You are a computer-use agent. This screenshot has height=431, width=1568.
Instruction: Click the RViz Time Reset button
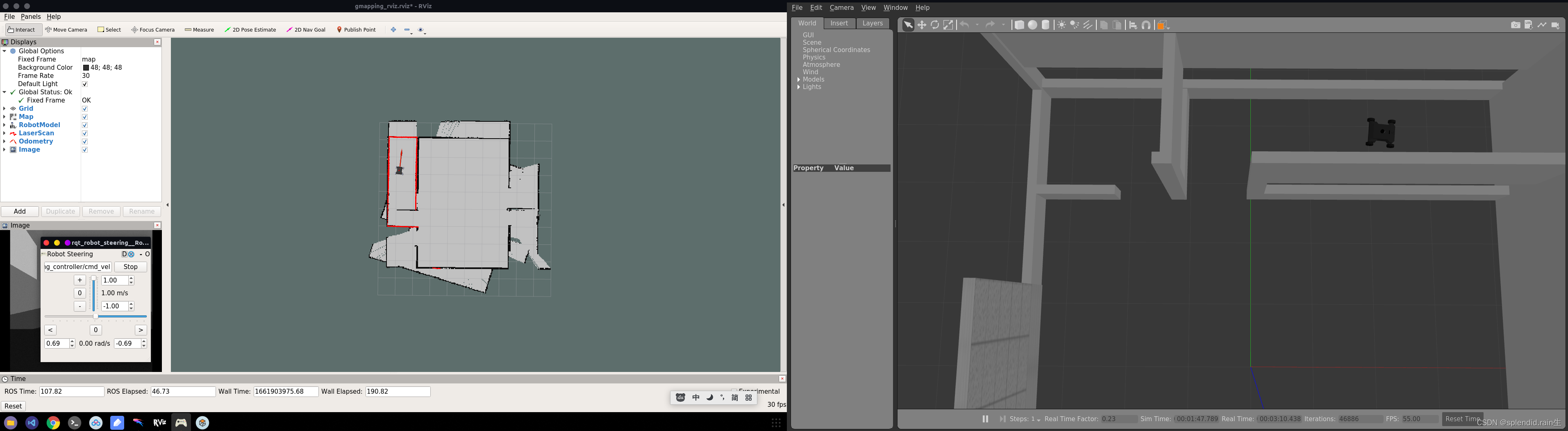(x=13, y=406)
